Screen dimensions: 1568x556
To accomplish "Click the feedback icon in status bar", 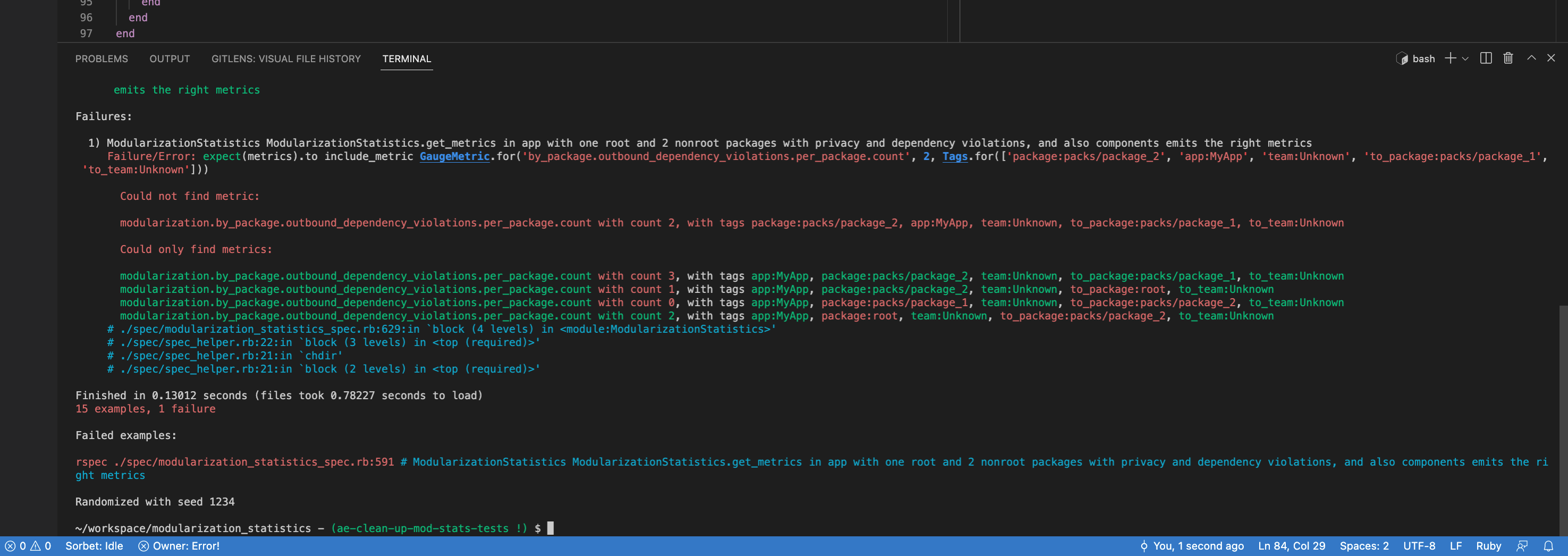I will (x=1522, y=546).
